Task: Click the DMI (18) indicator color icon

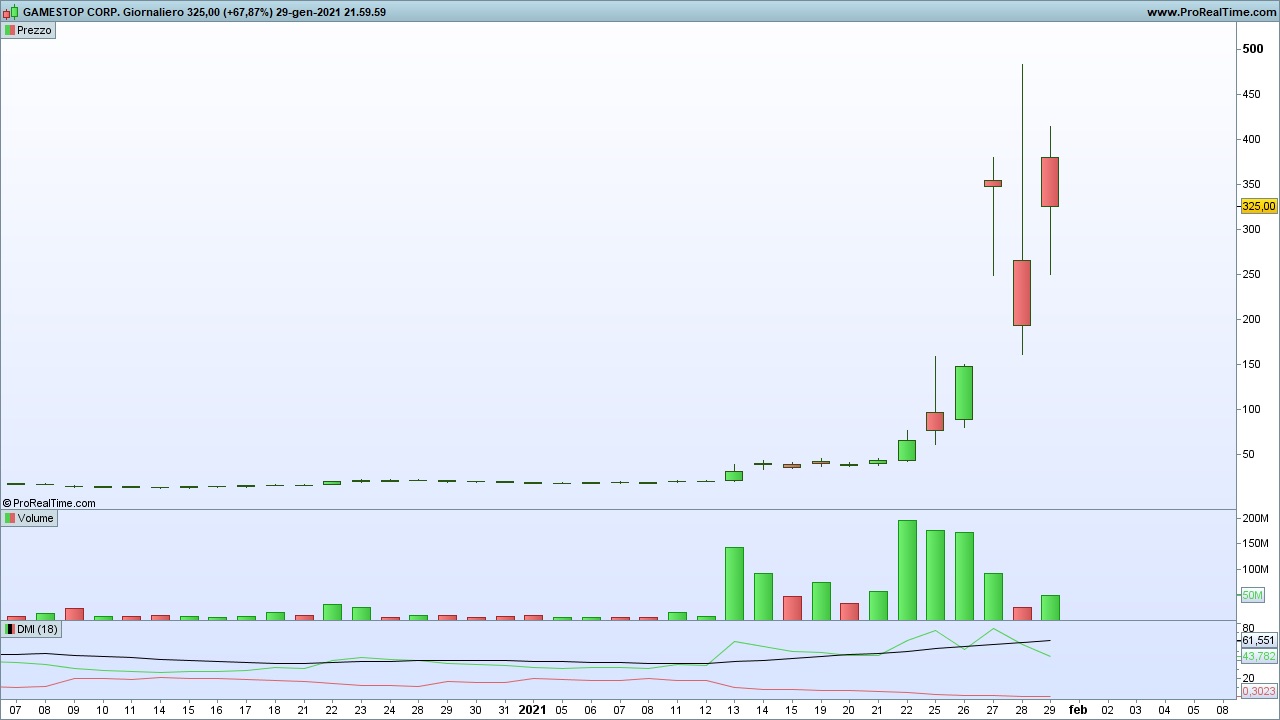Action: pos(10,629)
